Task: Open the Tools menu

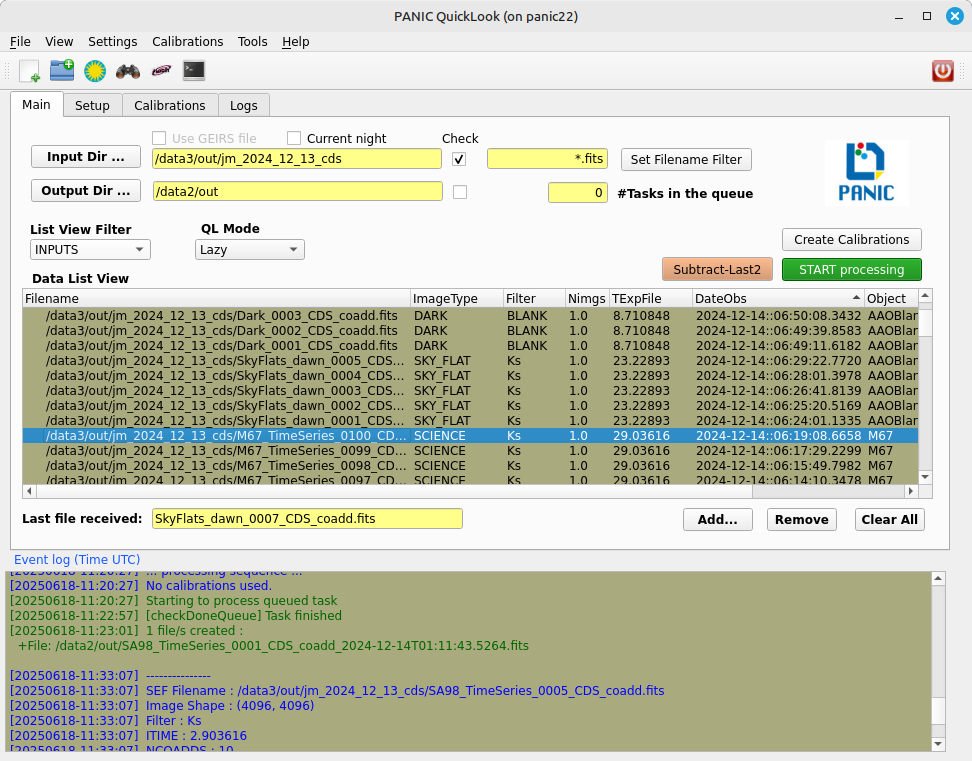Action: click(252, 42)
